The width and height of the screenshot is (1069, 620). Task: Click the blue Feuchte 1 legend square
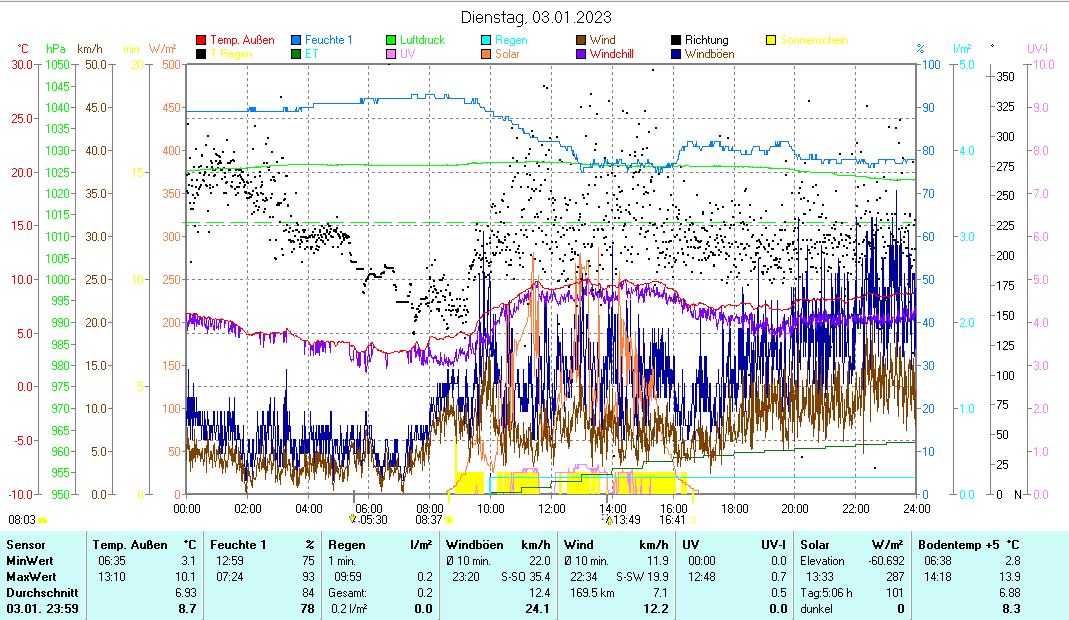point(297,41)
